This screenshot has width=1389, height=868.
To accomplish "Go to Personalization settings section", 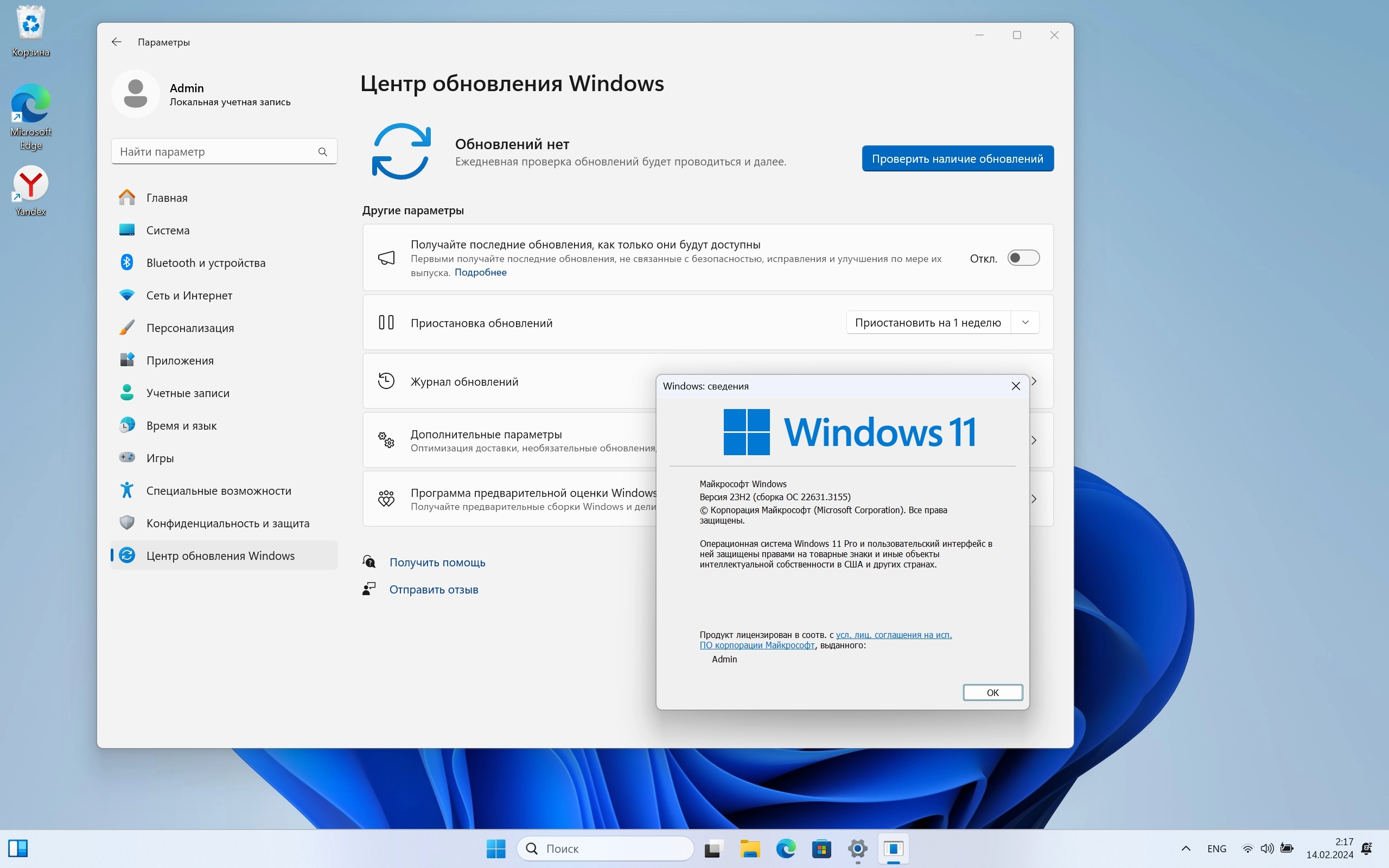I will (x=190, y=328).
